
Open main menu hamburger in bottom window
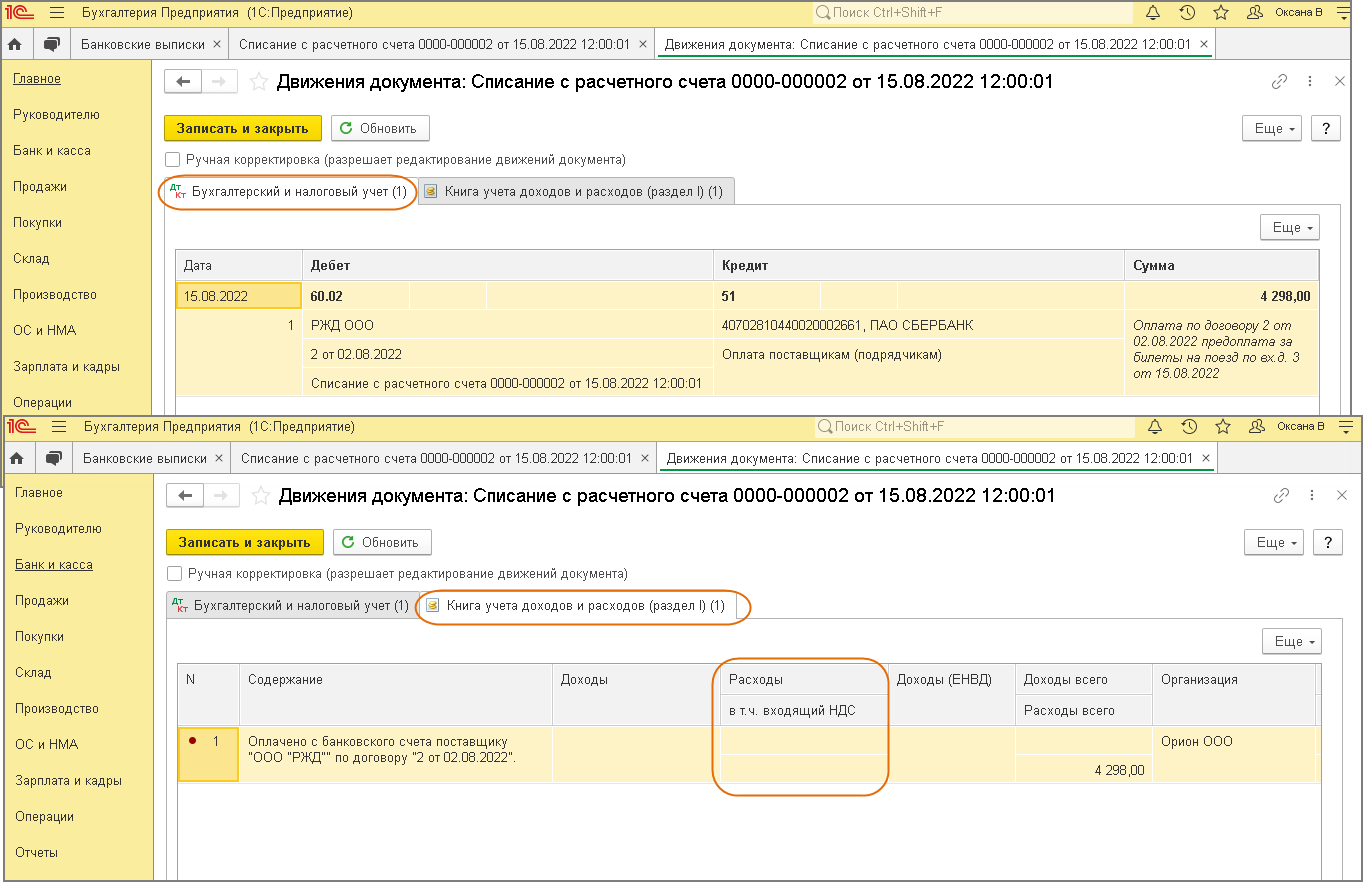57,427
